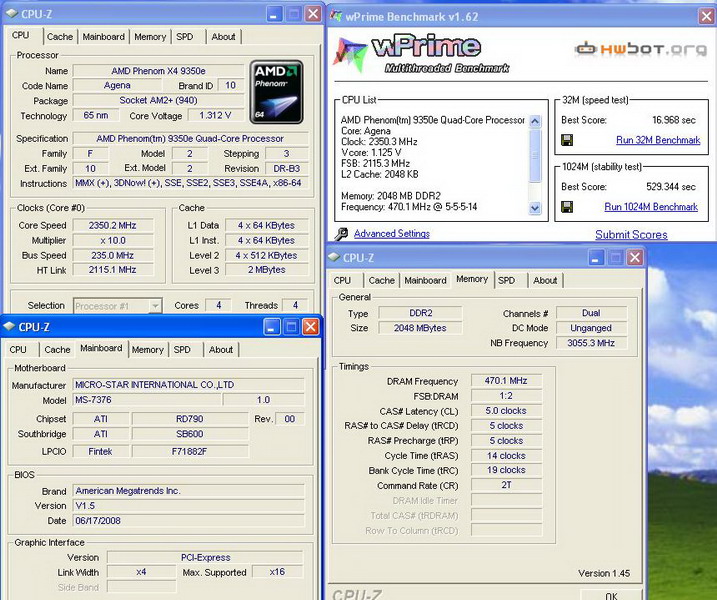The width and height of the screenshot is (717, 600).
Task: Open About tab in top CPU-Z window
Action: (x=223, y=37)
